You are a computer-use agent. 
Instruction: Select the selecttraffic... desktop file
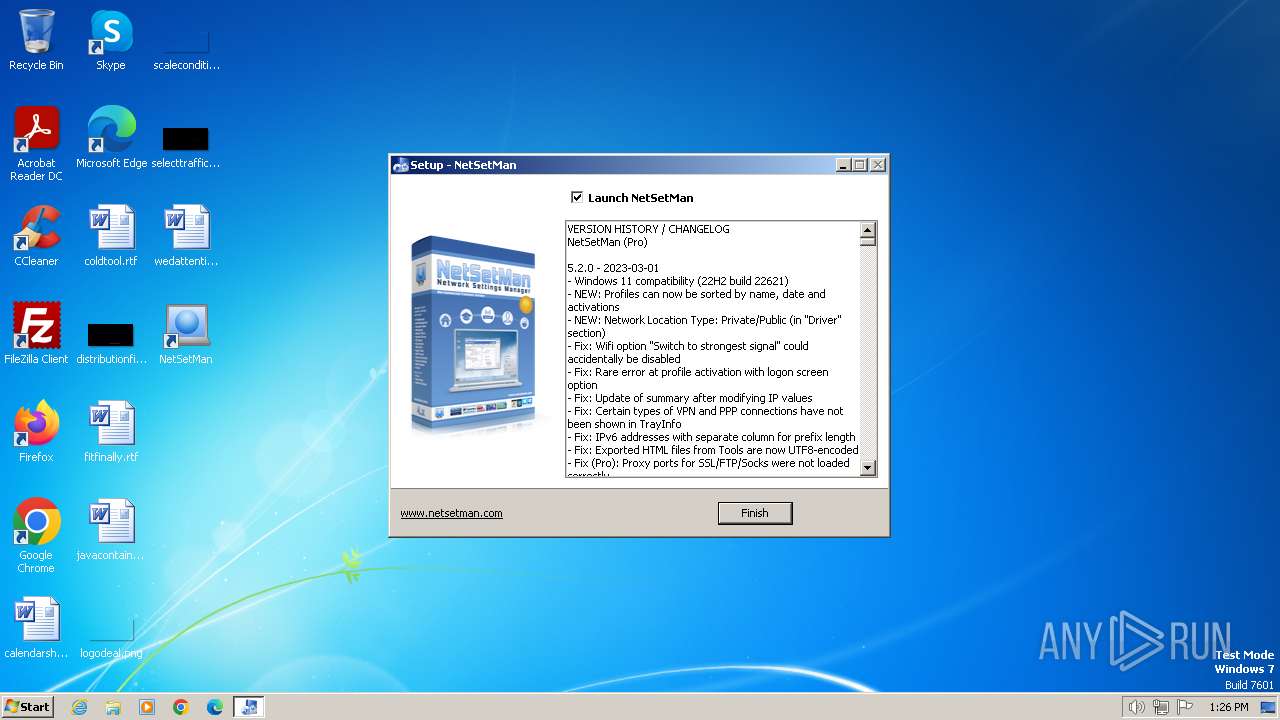click(186, 146)
